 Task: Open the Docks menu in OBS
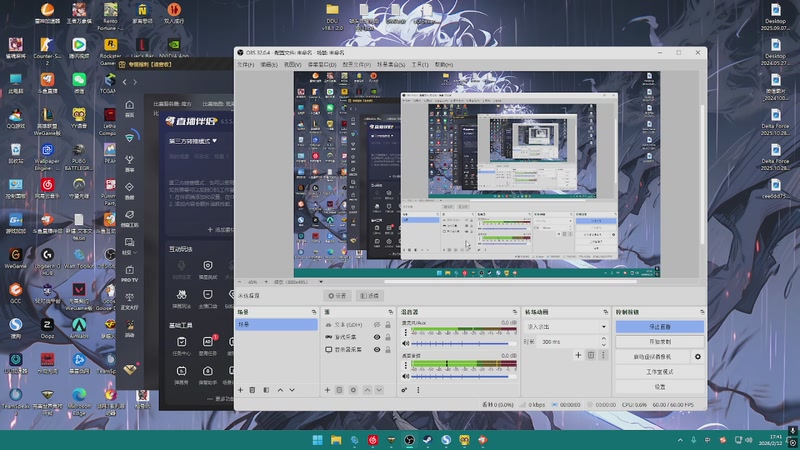[322, 65]
